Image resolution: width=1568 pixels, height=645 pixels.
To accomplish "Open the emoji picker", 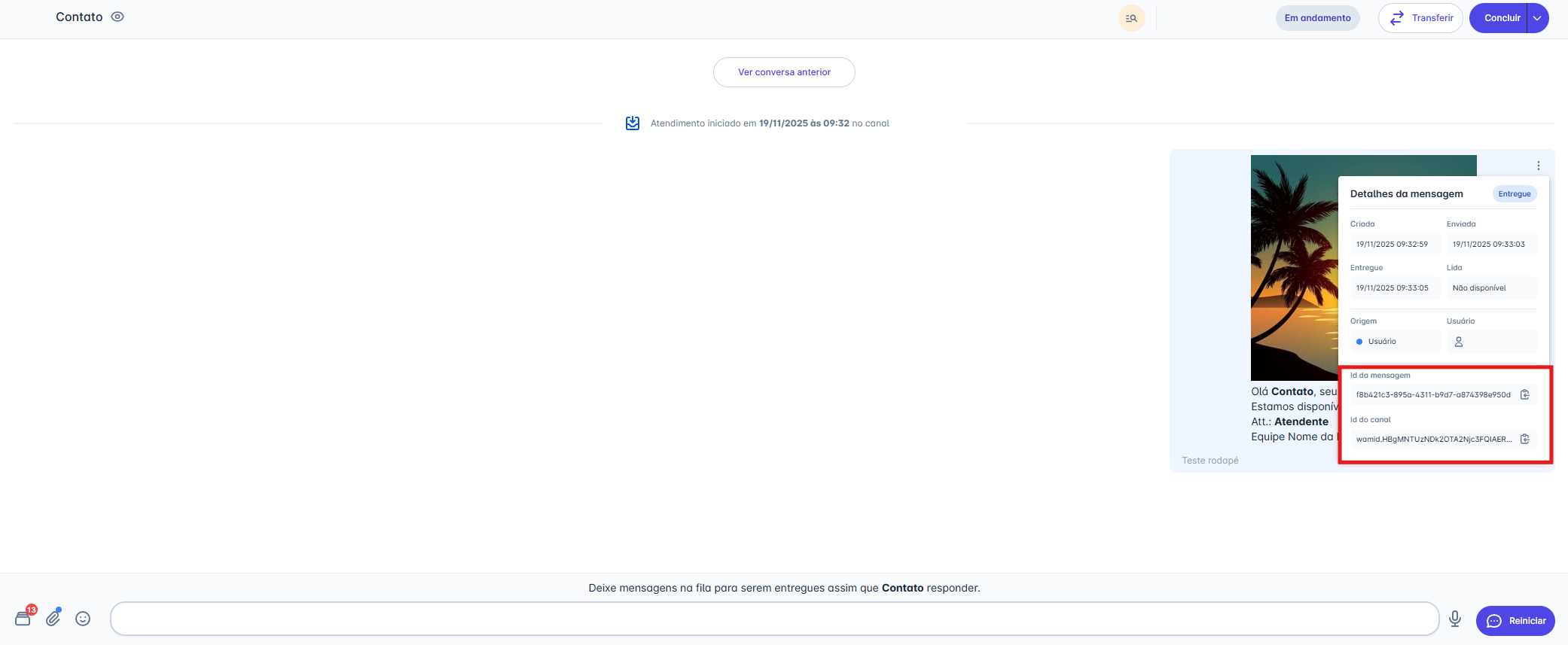I will (x=83, y=619).
